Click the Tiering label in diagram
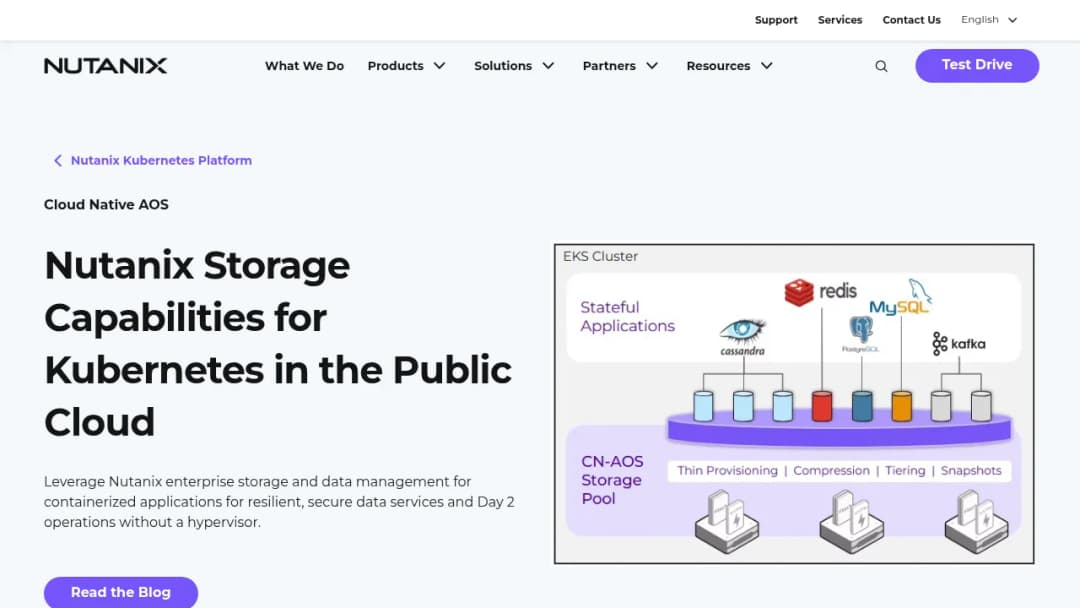 pos(905,470)
